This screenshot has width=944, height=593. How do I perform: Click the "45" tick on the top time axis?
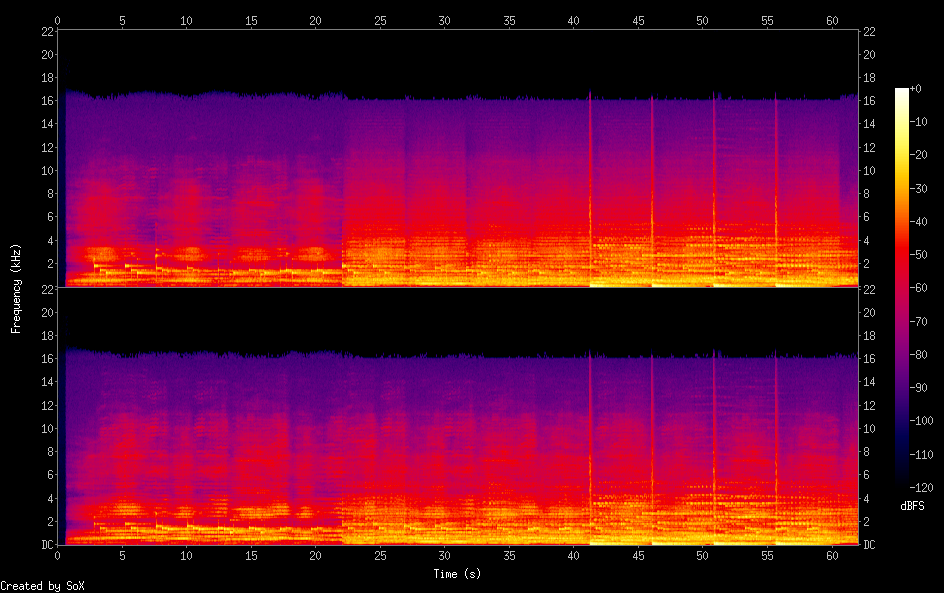click(638, 20)
